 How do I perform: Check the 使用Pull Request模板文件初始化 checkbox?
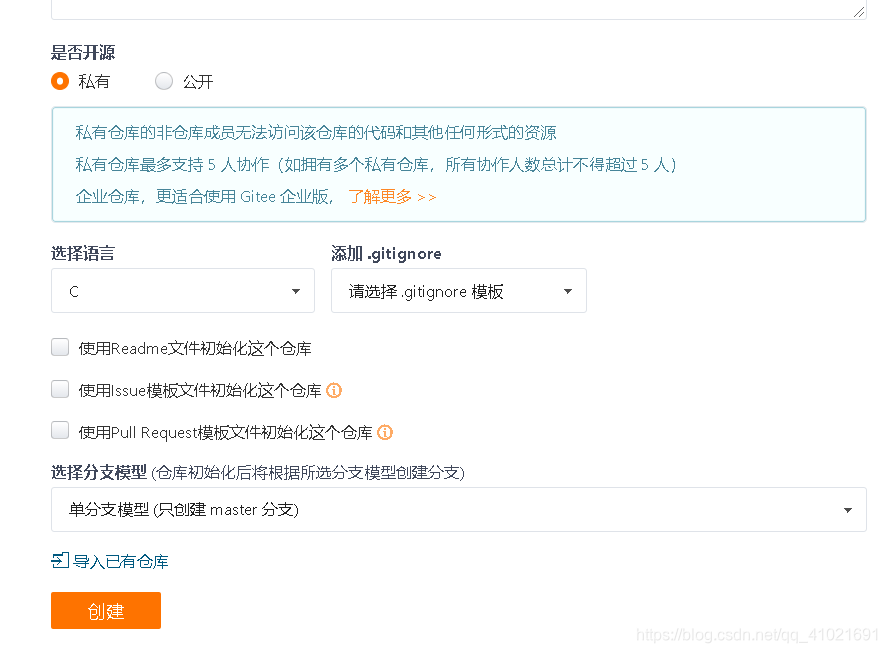[59, 432]
